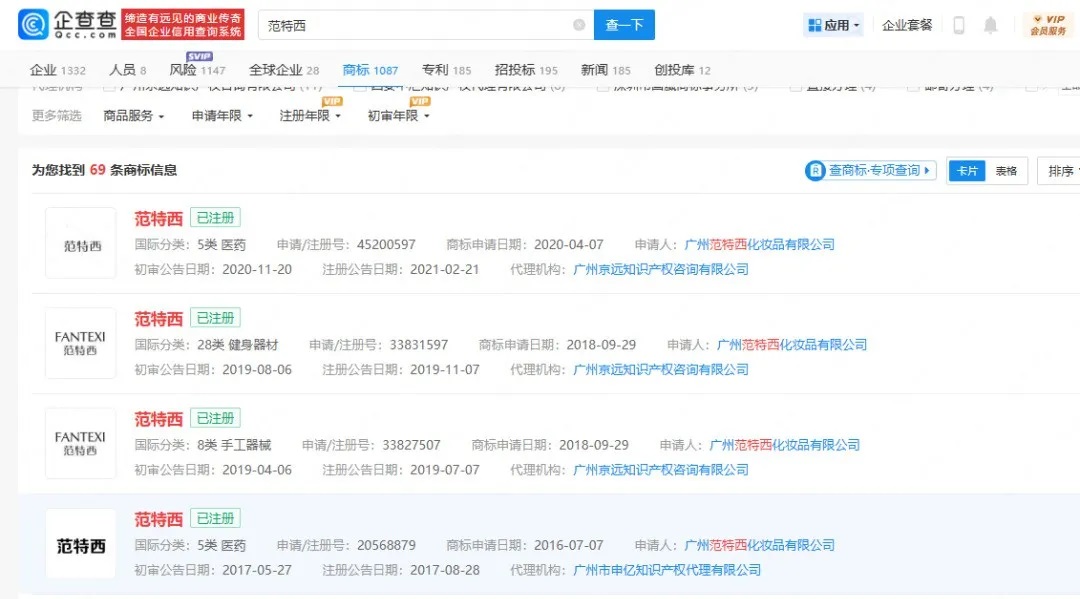
Task: Open FANTEXI thumbnail for 8类 手工器械
Action: click(81, 443)
